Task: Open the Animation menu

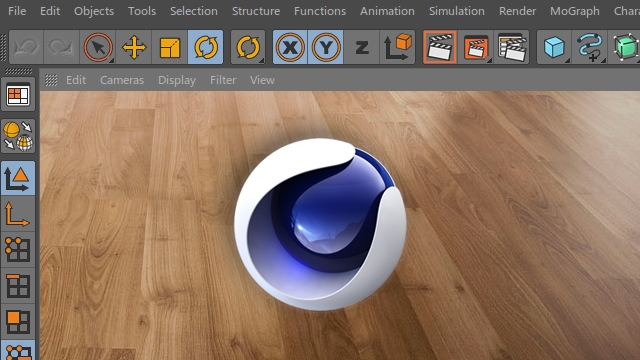Action: click(x=387, y=11)
